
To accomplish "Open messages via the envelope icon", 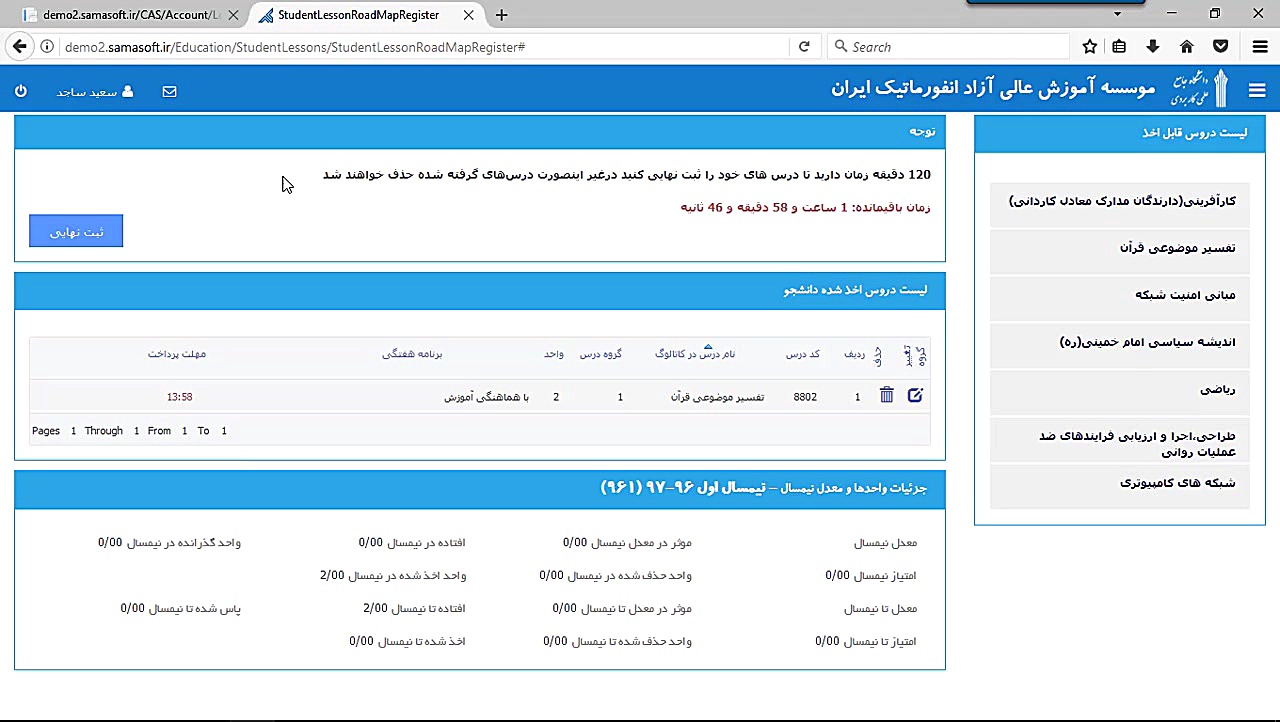I will (169, 91).
